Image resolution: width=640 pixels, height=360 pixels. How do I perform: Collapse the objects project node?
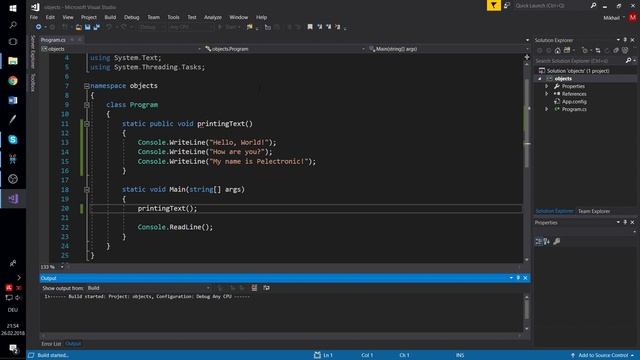540,79
